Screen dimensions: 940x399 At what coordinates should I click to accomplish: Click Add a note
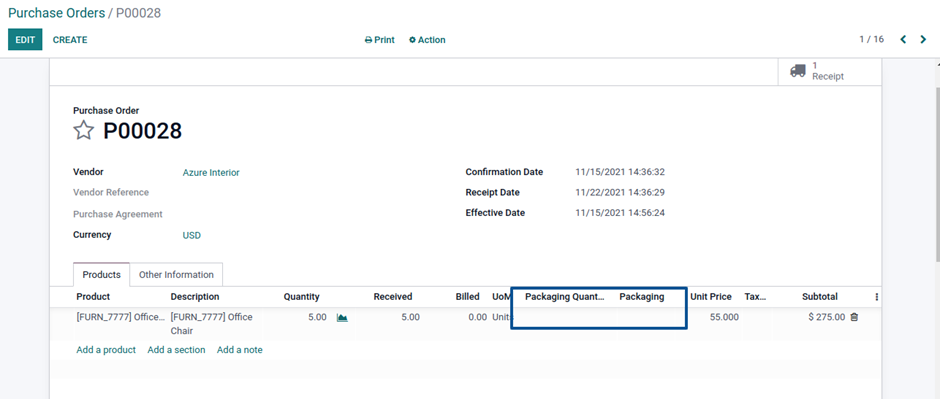(x=240, y=350)
